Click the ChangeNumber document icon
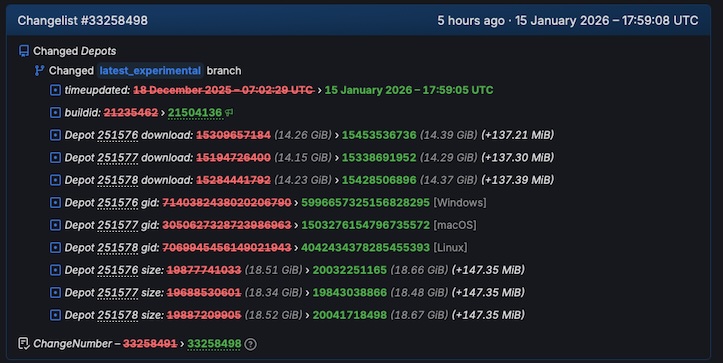723x363 pixels. (24, 343)
